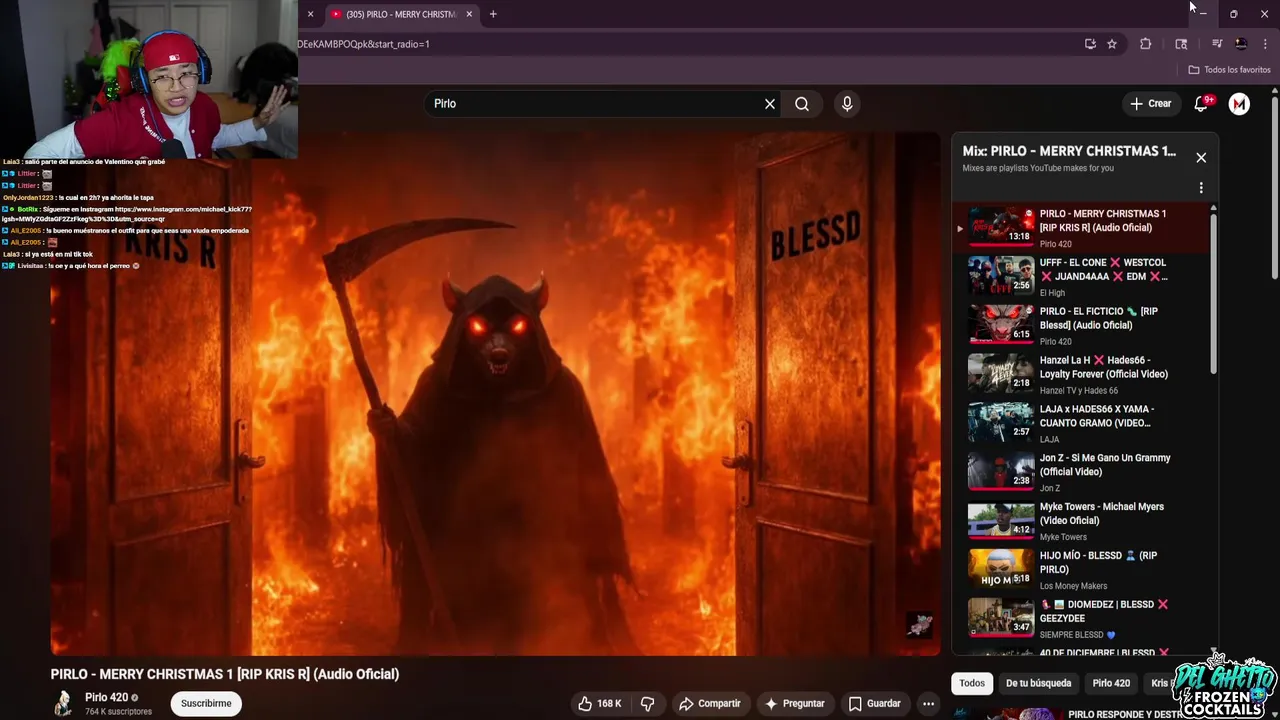
Task: Open more actions ellipsis below video
Action: [x=928, y=703]
